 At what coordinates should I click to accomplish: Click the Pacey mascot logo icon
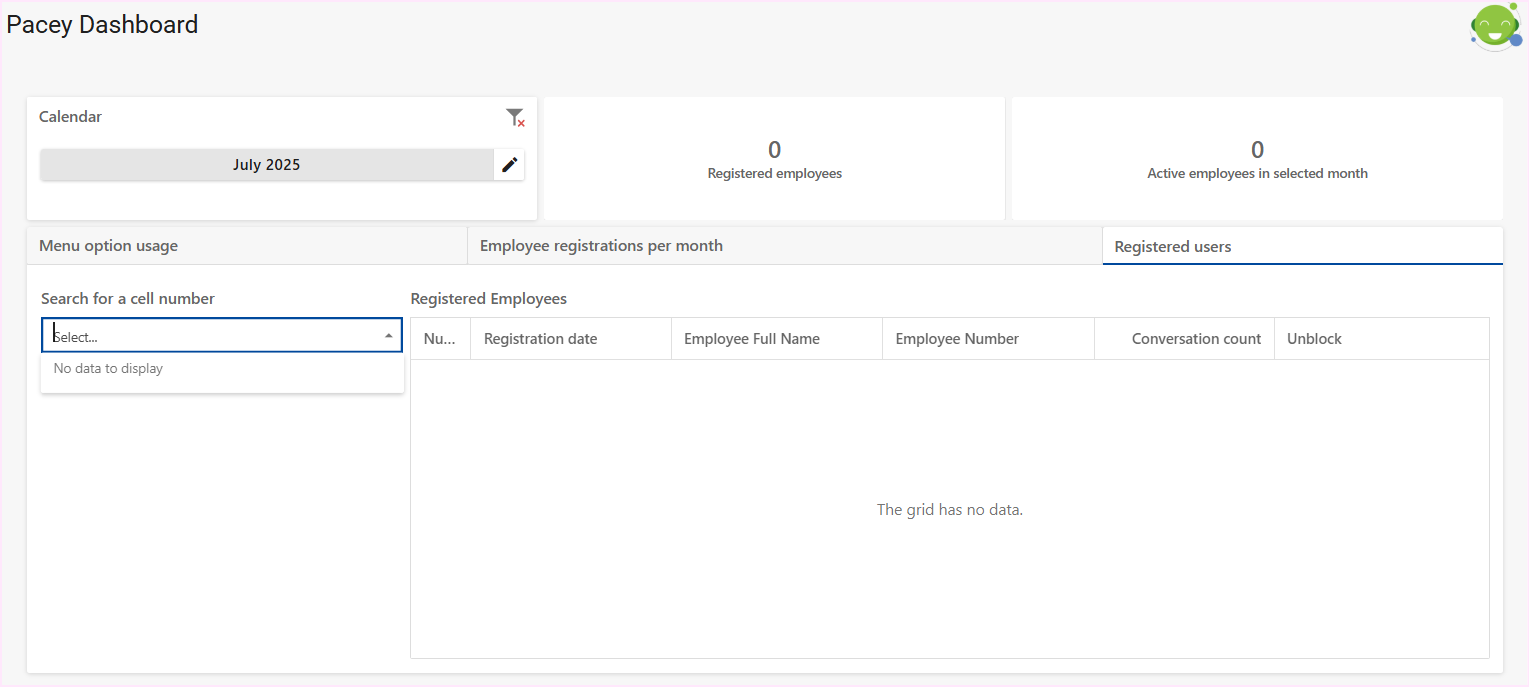click(x=1495, y=26)
